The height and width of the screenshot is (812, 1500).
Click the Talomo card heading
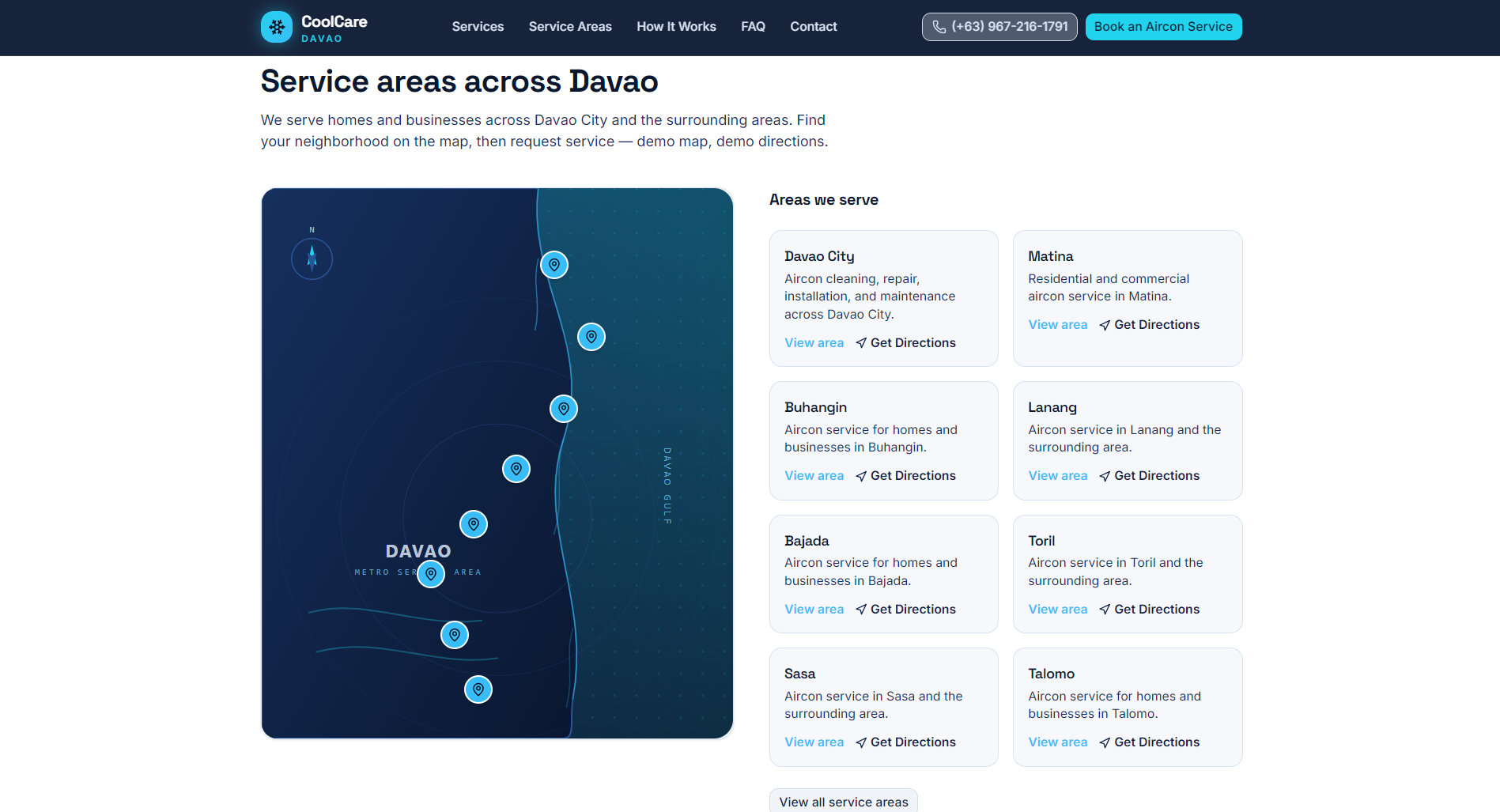point(1051,674)
